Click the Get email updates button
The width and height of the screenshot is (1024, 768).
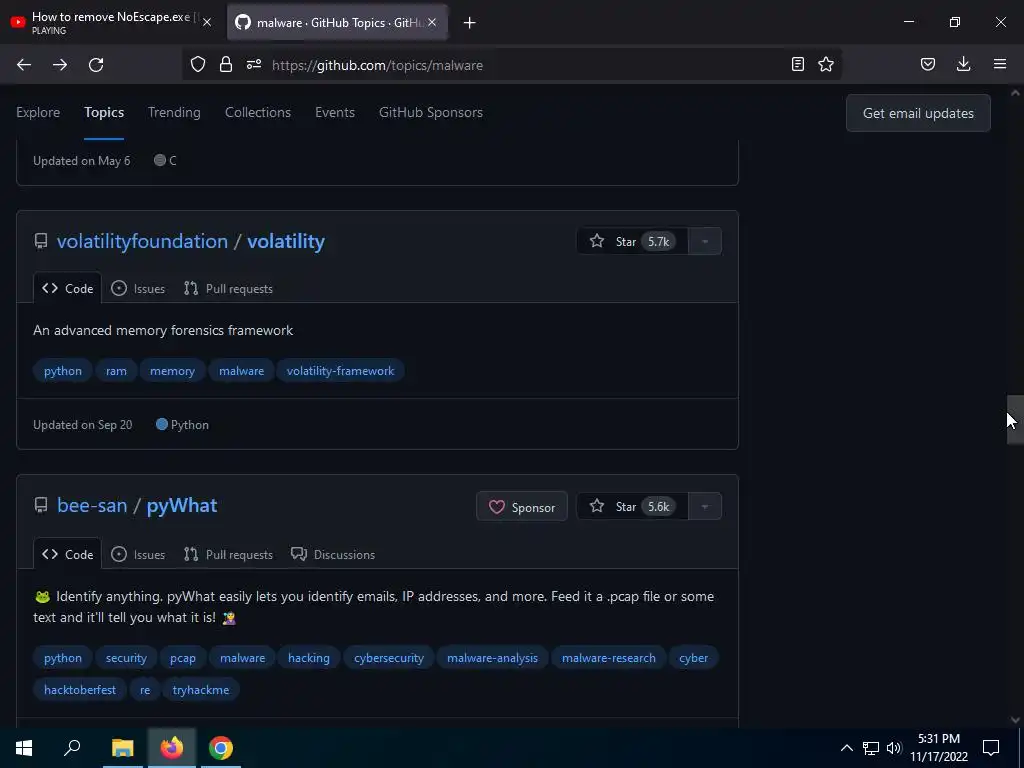[x=918, y=113]
